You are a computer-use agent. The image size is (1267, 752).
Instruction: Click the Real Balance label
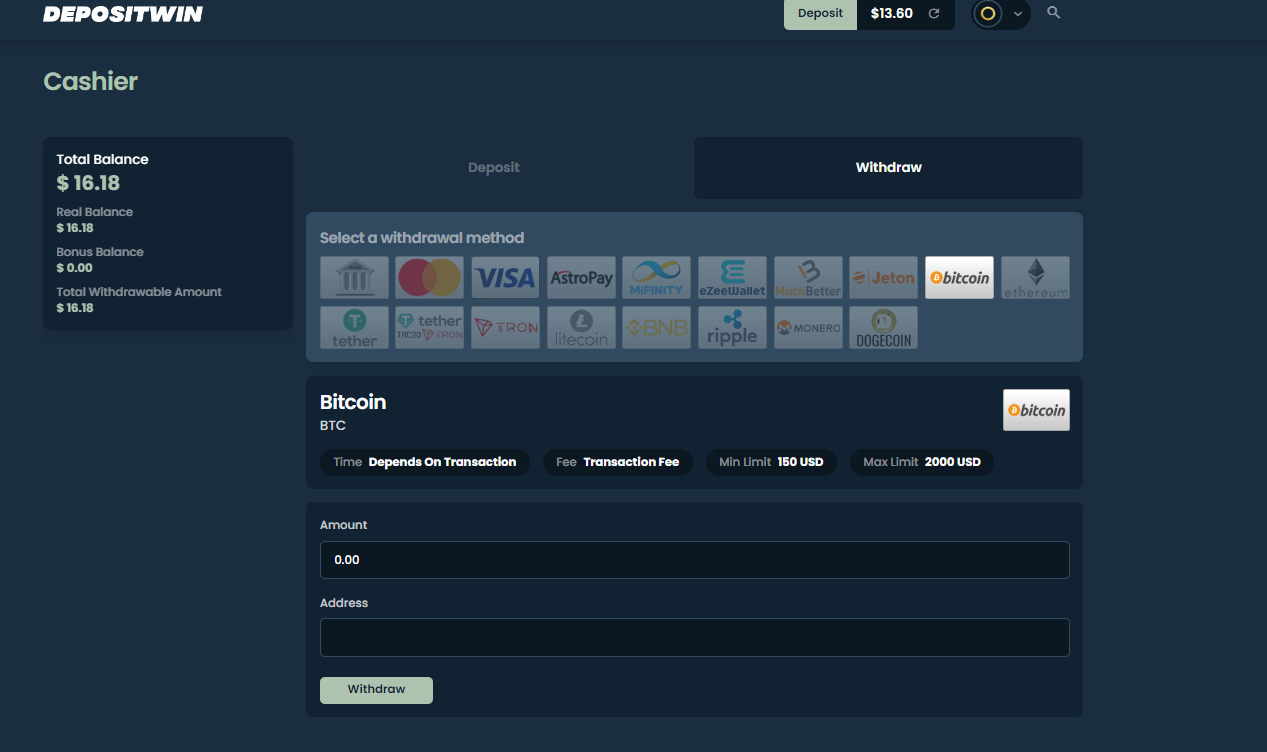94,212
